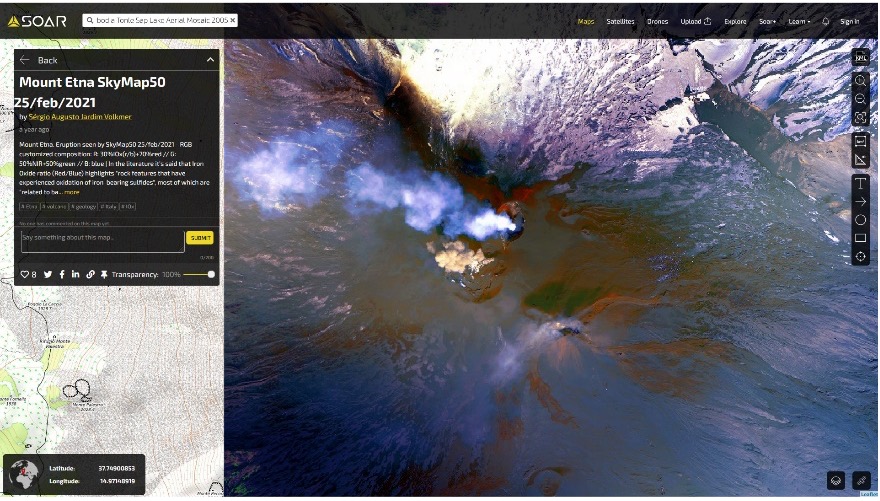Image resolution: width=880 pixels, height=501 pixels.
Task: Expand the description with 'more' link
Action: click(72, 191)
